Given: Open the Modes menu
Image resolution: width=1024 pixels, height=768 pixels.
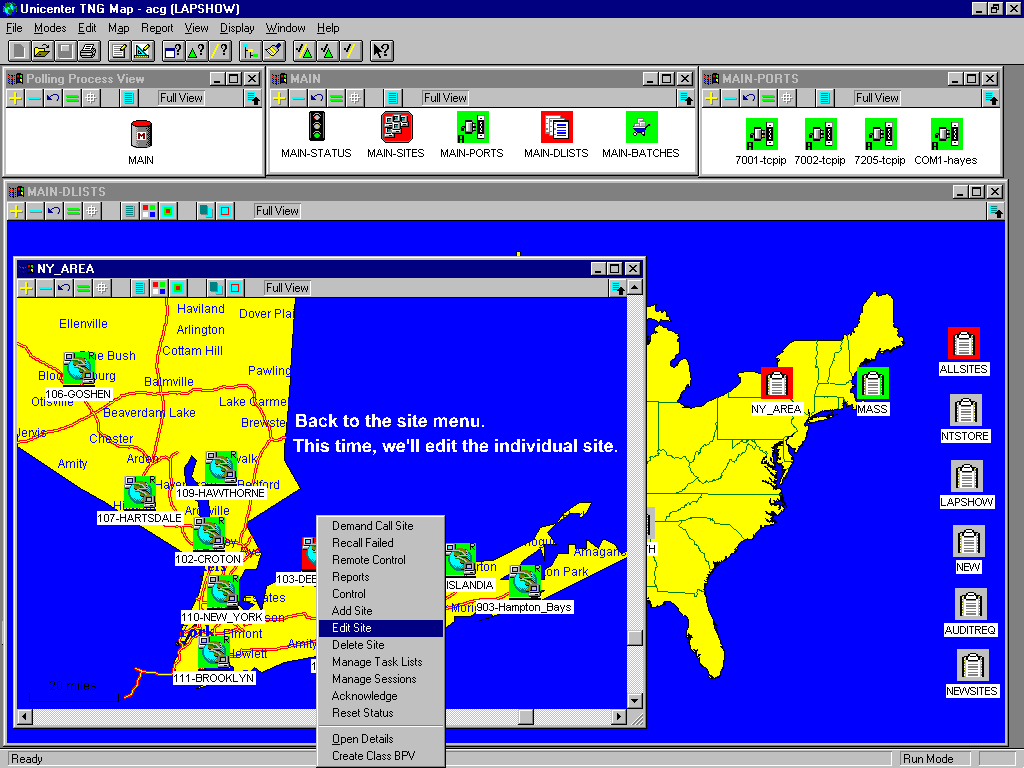Looking at the screenshot, I should pos(50,28).
